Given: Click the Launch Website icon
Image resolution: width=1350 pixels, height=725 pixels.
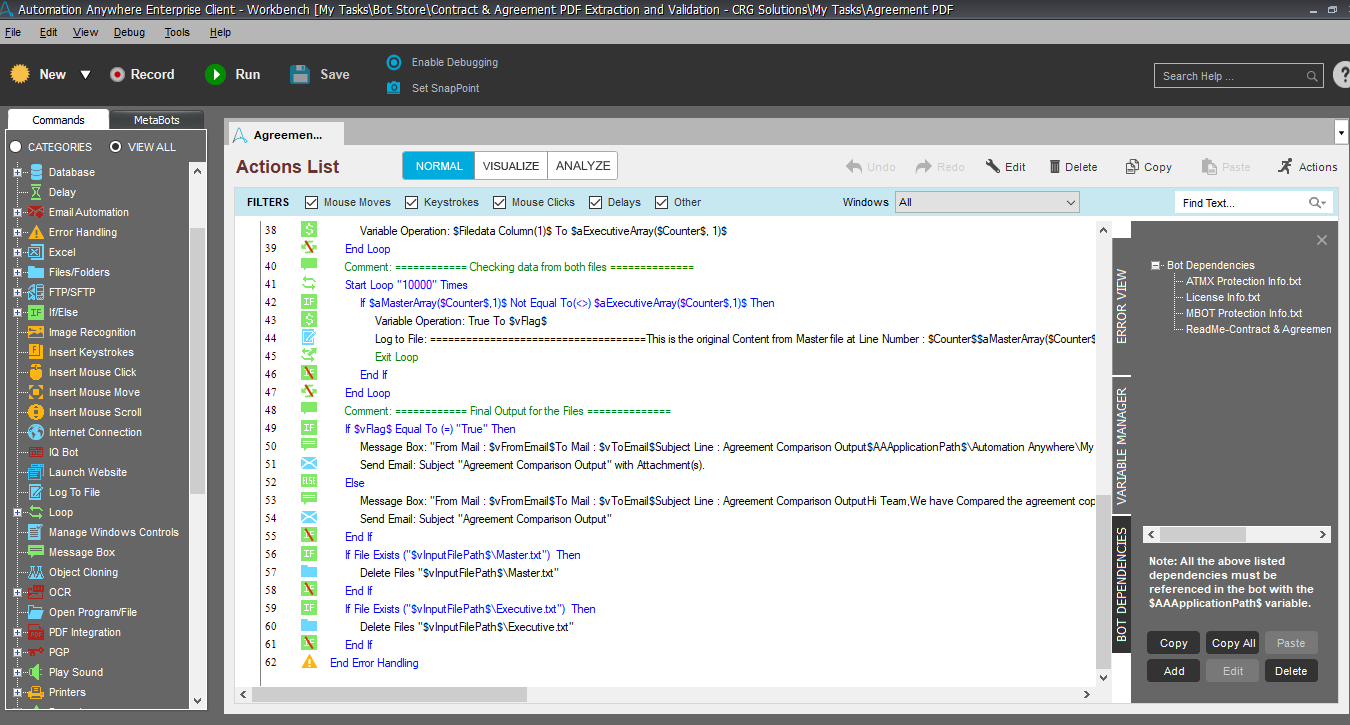Looking at the screenshot, I should [x=36, y=472].
